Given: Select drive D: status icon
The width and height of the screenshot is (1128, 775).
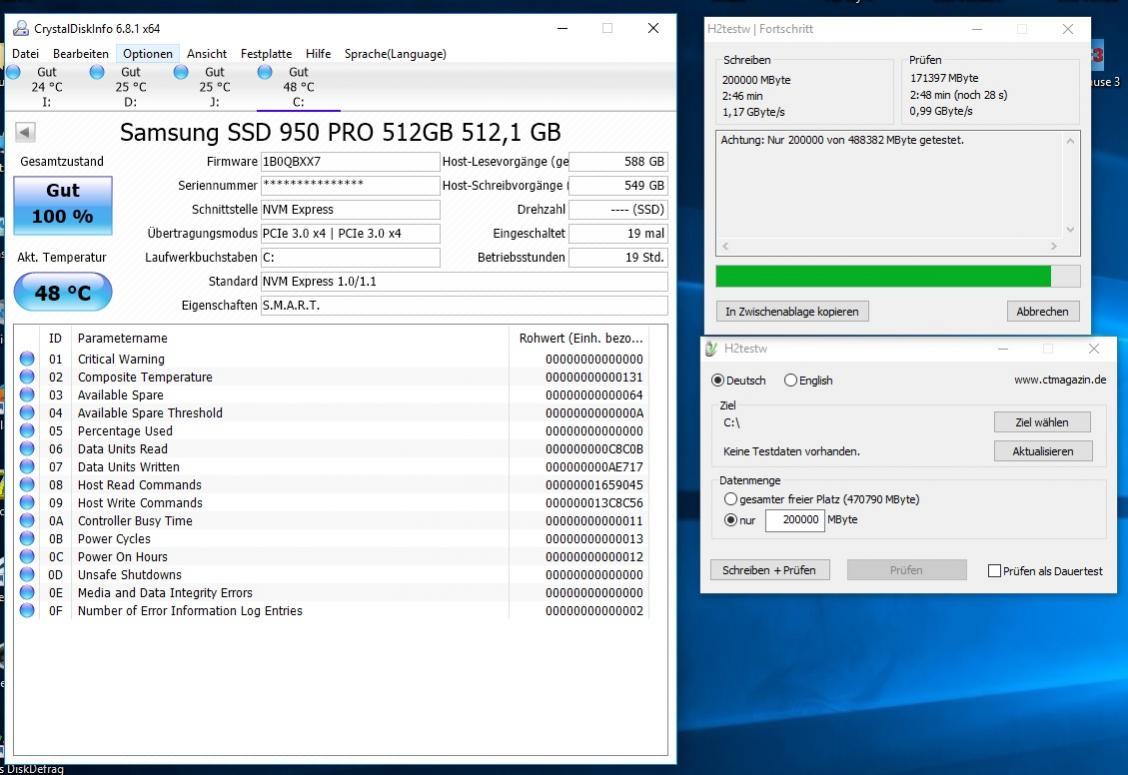Looking at the screenshot, I should [97, 72].
